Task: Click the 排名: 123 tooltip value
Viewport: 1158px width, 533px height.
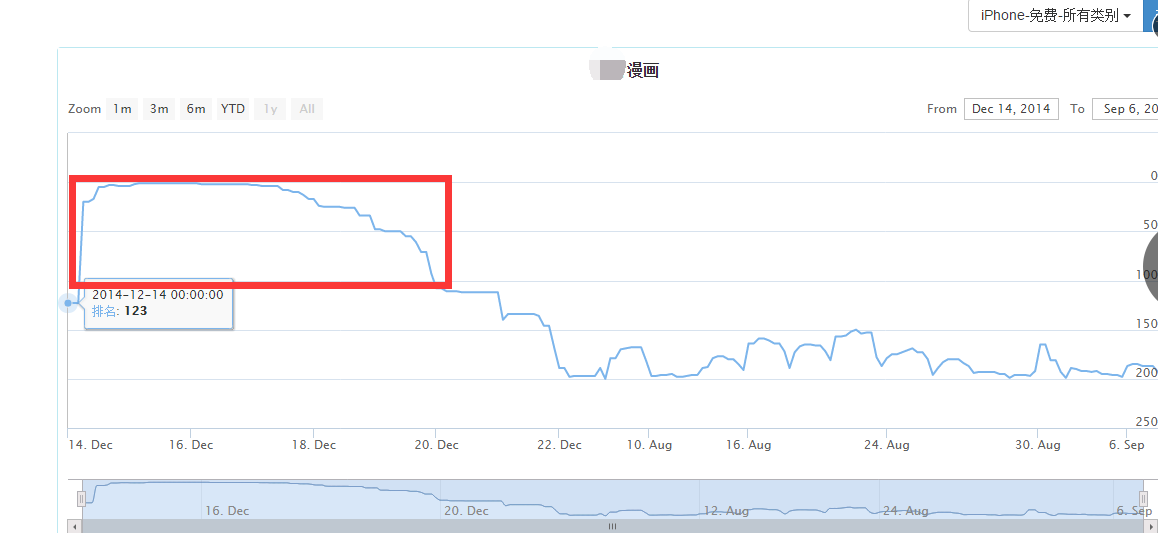Action: click(x=119, y=312)
